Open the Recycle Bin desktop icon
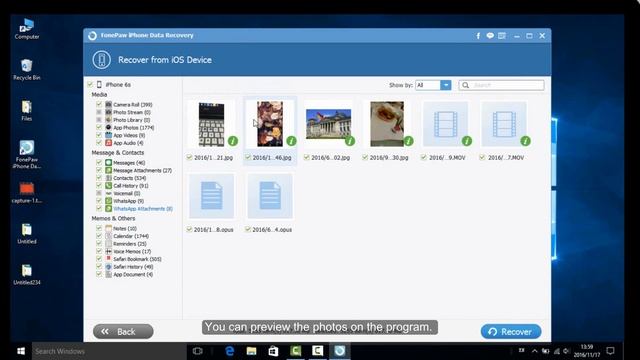 click(x=27, y=69)
